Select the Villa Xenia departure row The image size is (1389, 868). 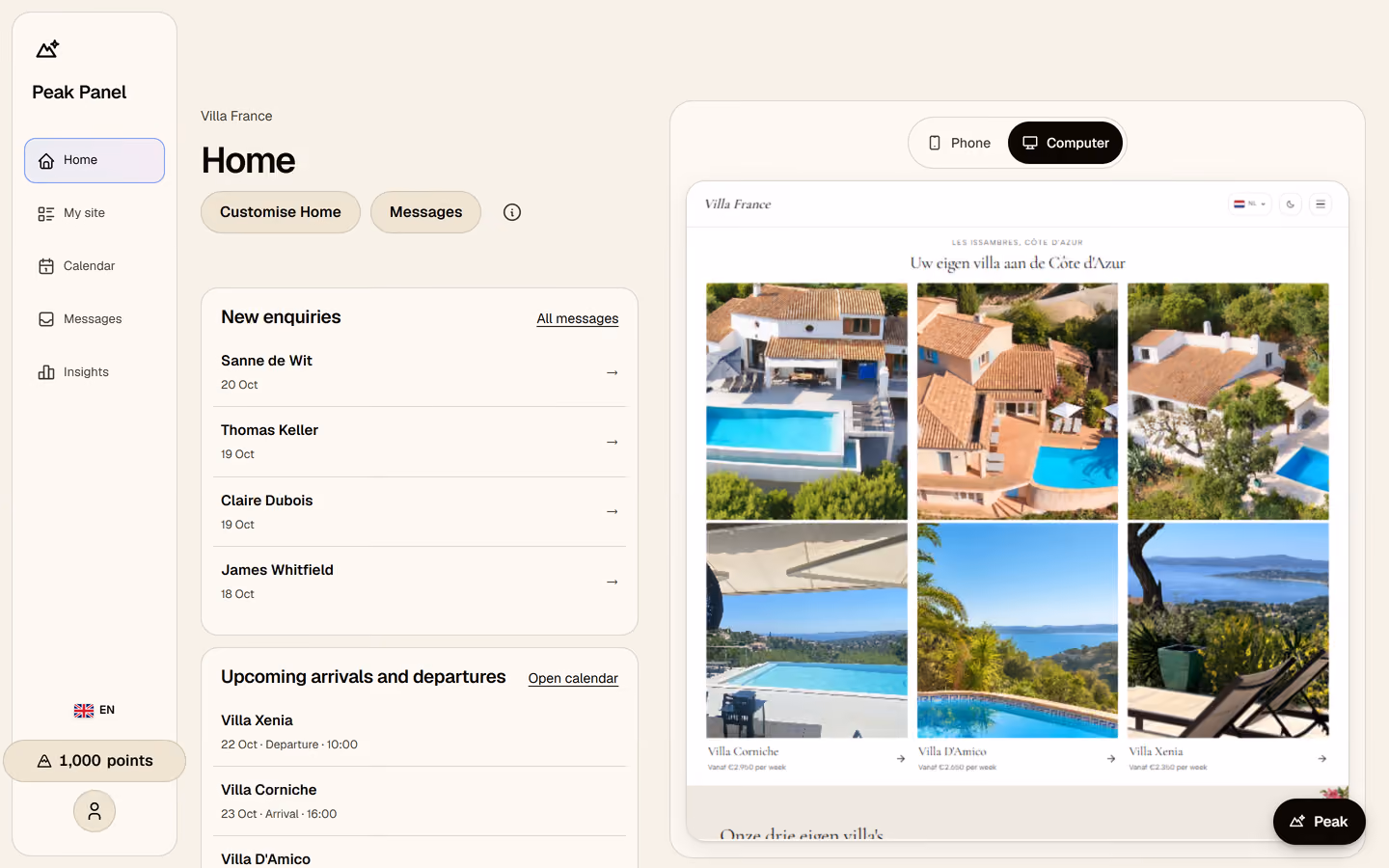pyautogui.click(x=420, y=732)
